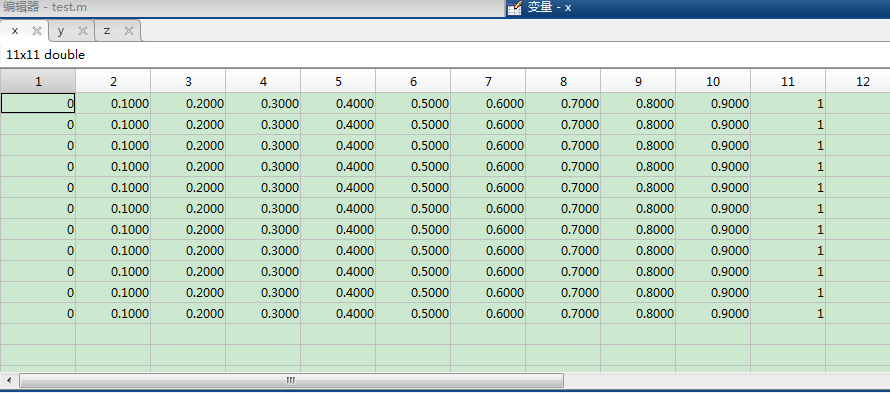Viewport: 890px width, 393px height.
Task: Select column header 1
Action: pos(38,82)
